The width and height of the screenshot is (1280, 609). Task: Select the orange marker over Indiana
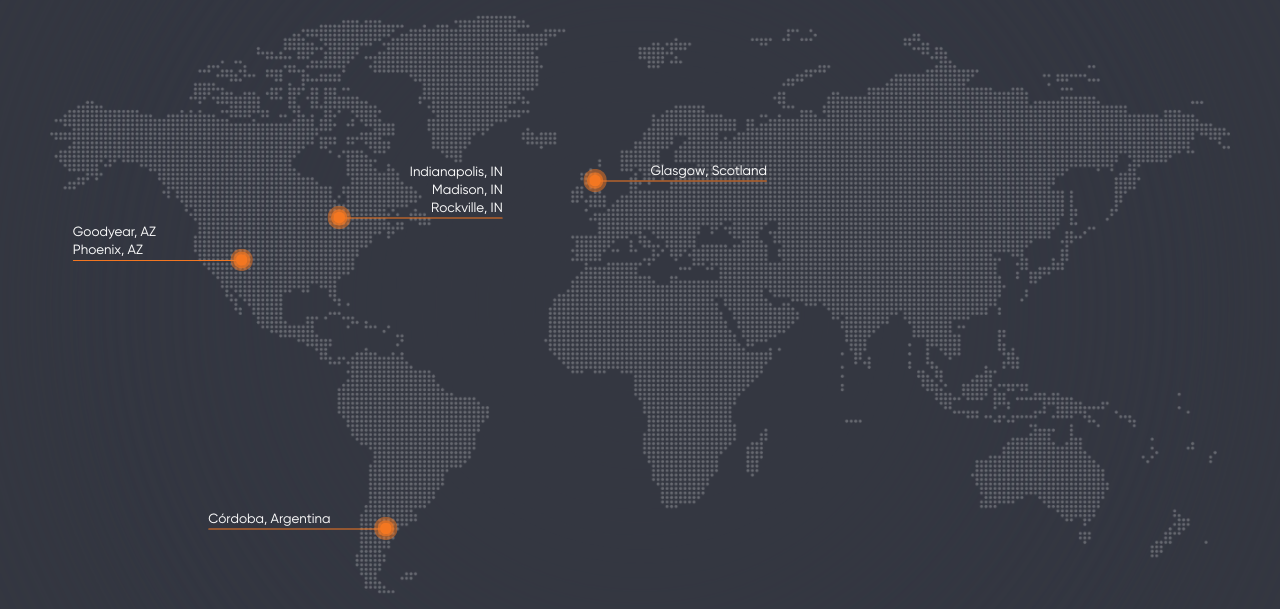pos(339,217)
